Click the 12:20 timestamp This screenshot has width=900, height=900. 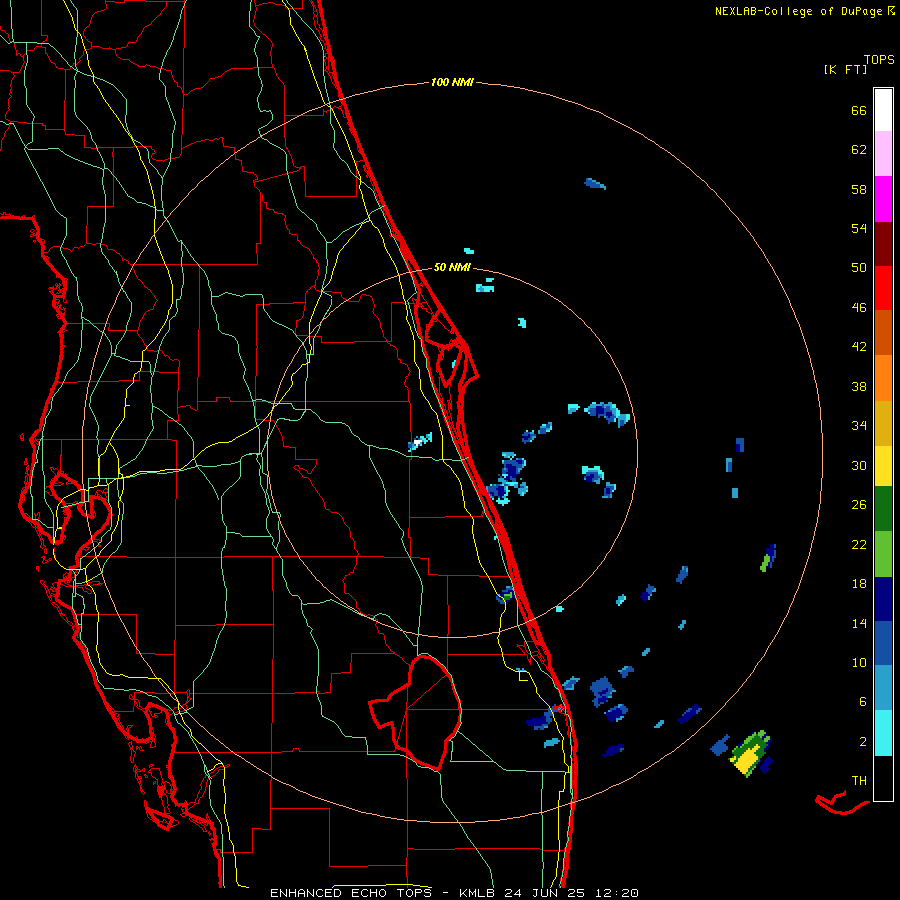coord(615,893)
